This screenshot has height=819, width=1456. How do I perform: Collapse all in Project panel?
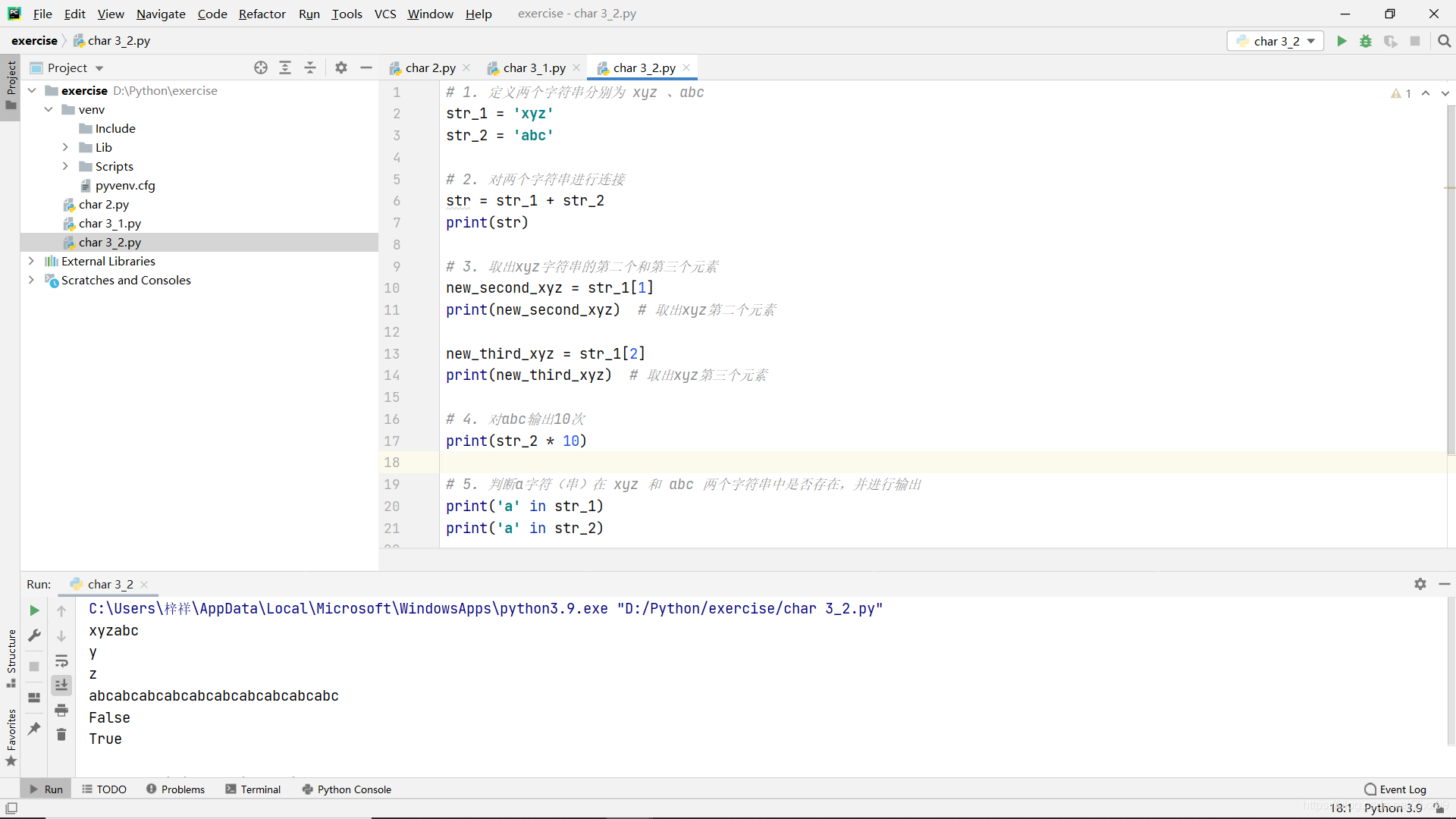tap(310, 67)
